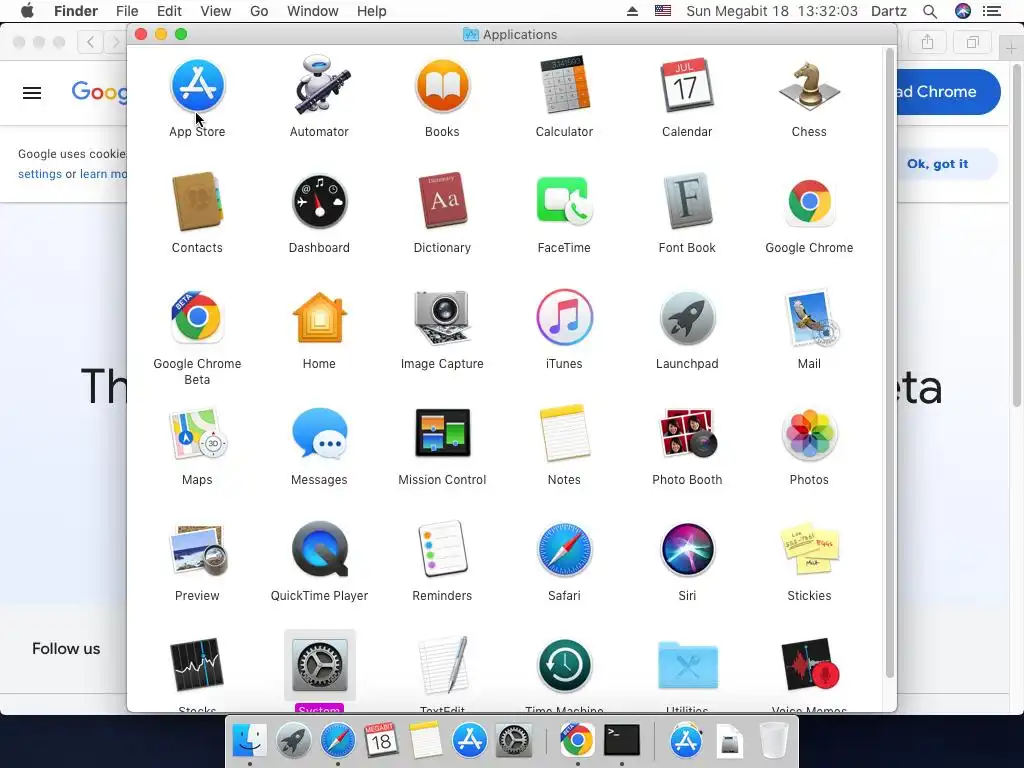Click the Mail app icon
The width and height of the screenshot is (1024, 768).
(x=809, y=318)
